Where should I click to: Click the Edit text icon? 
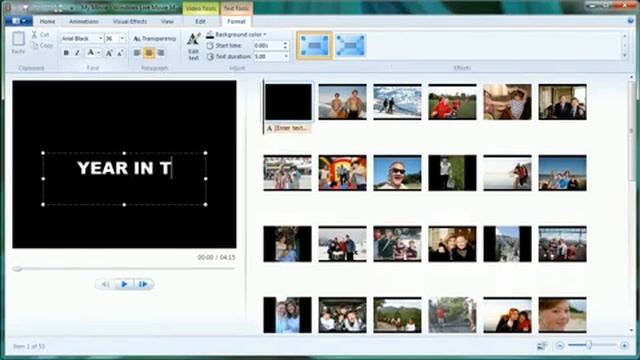pyautogui.click(x=193, y=39)
